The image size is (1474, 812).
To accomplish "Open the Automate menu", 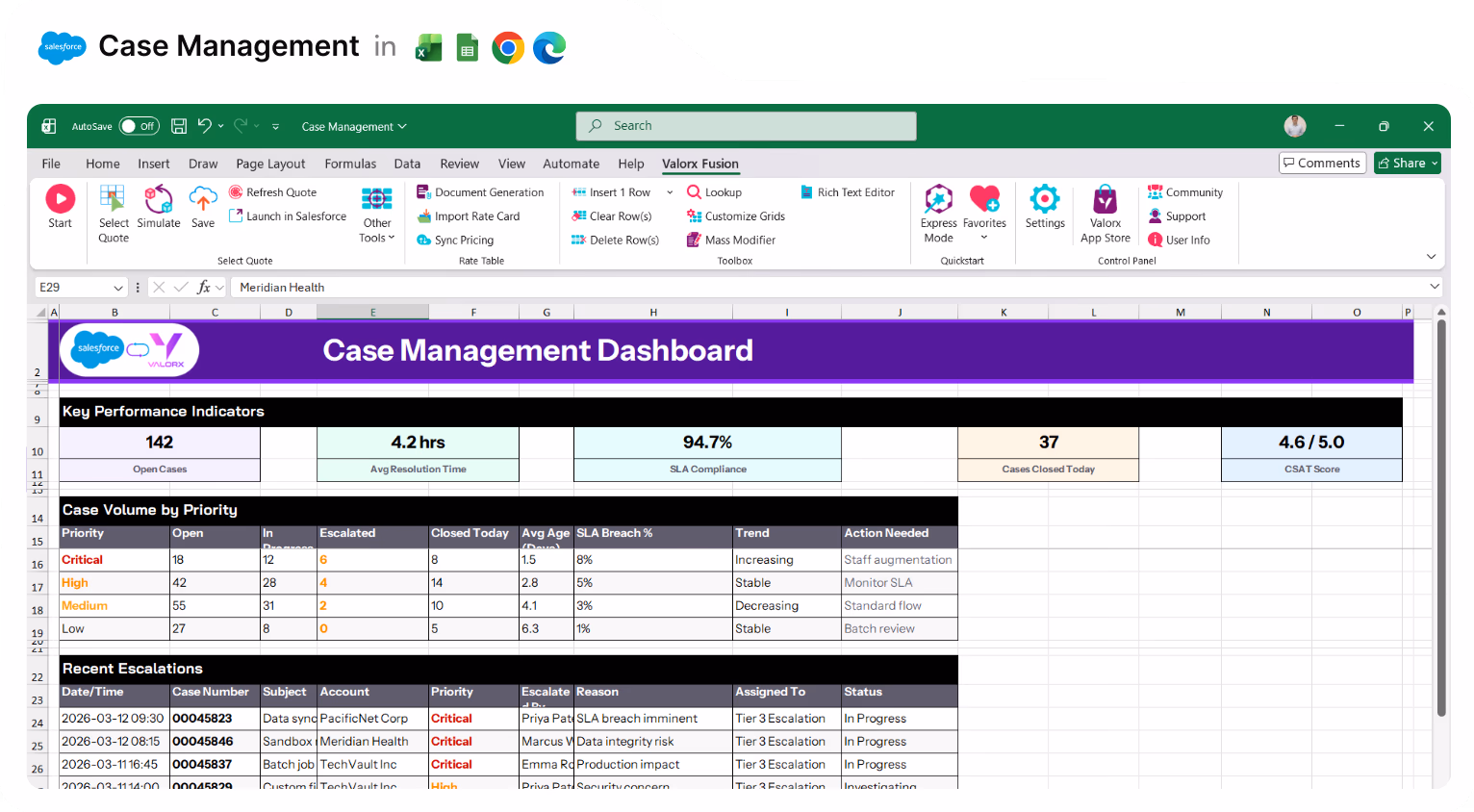I will (x=571, y=164).
